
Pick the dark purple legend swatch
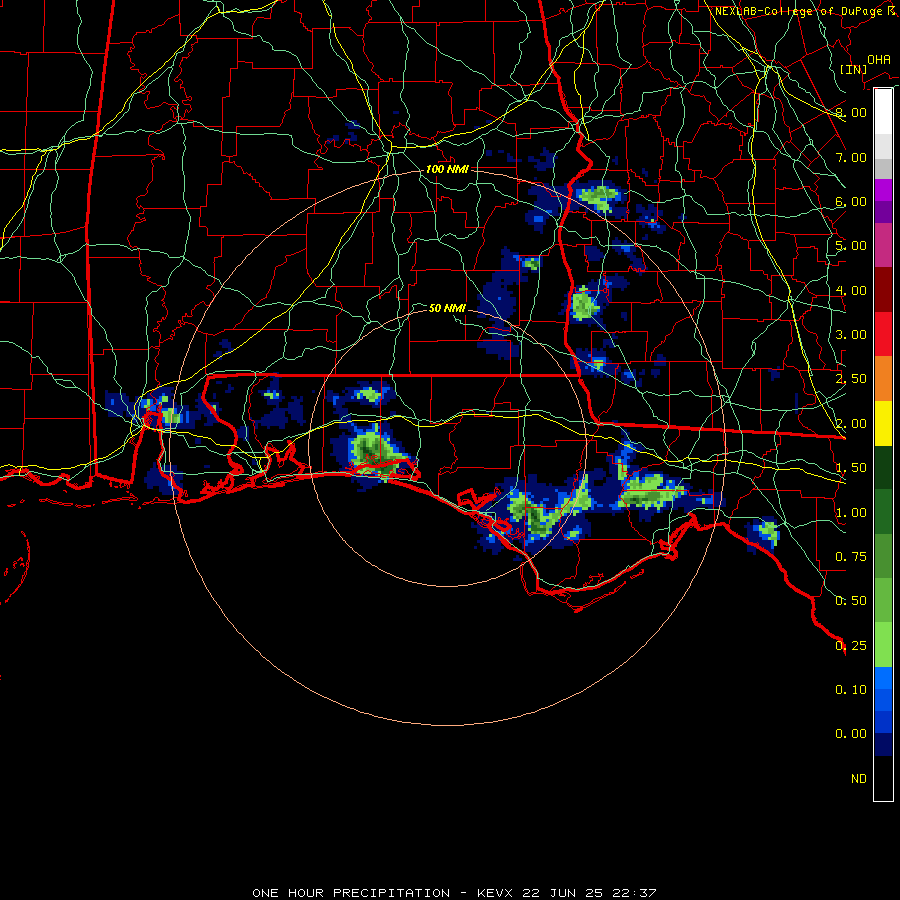(x=883, y=212)
